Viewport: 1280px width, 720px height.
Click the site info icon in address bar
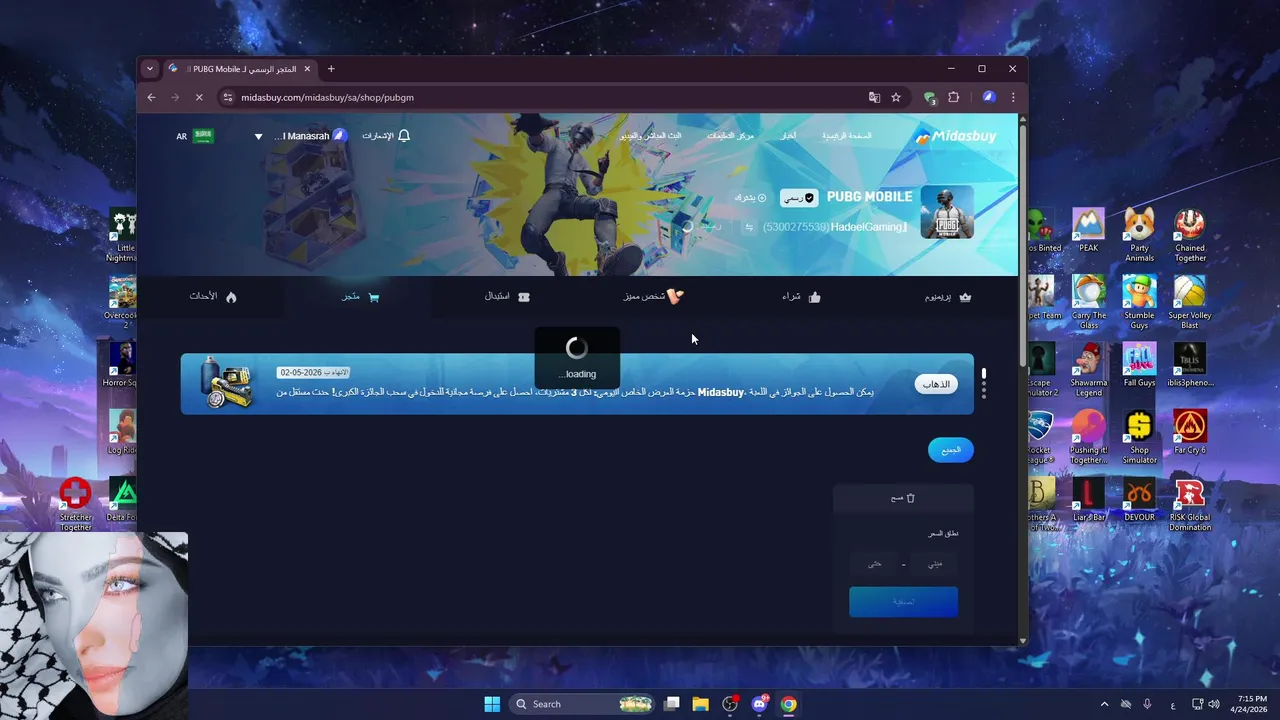point(228,97)
